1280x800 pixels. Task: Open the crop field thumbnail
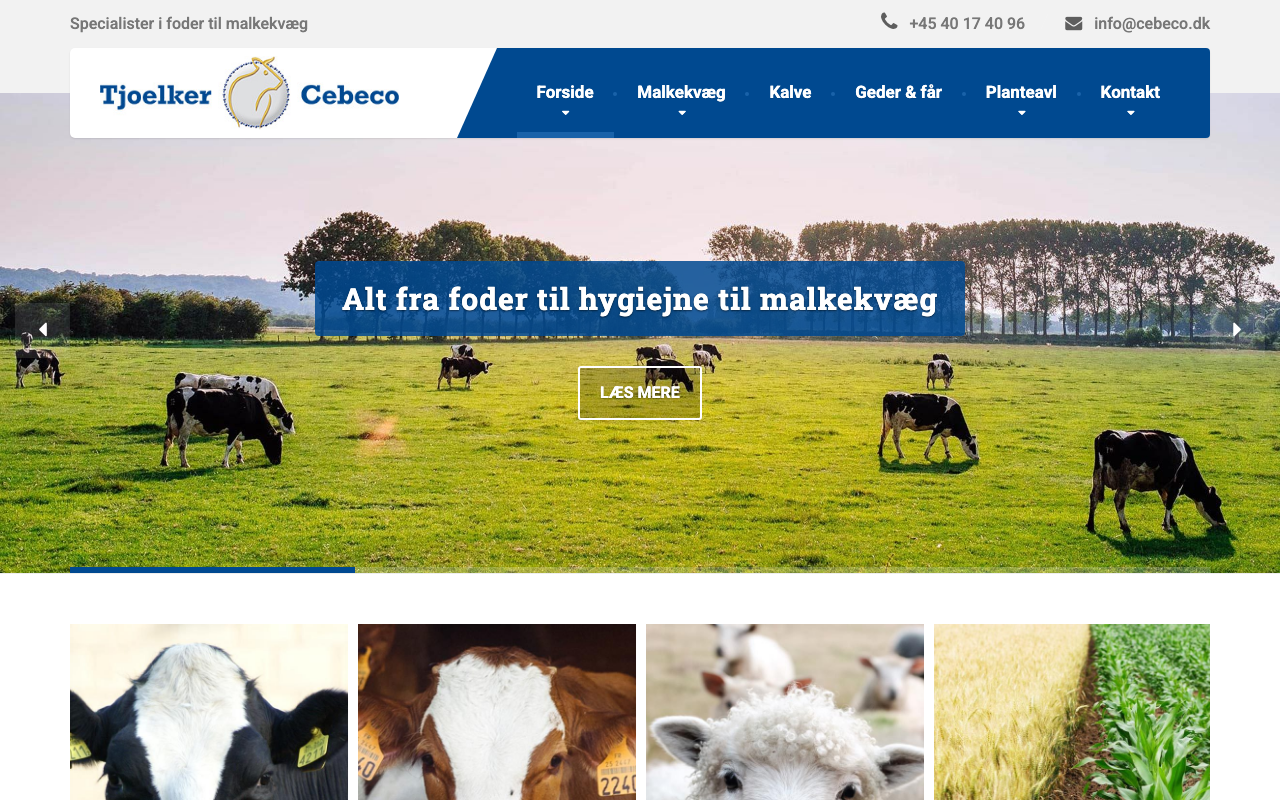point(1072,712)
